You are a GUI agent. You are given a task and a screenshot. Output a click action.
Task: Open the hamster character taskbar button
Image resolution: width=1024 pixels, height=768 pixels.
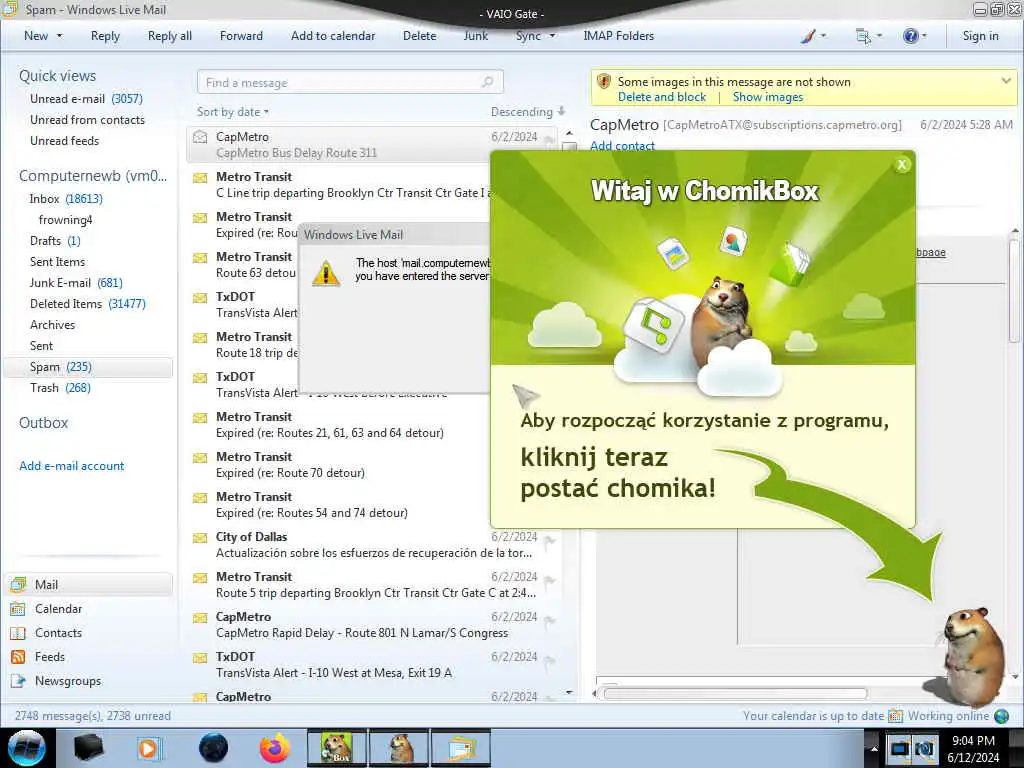[398, 748]
